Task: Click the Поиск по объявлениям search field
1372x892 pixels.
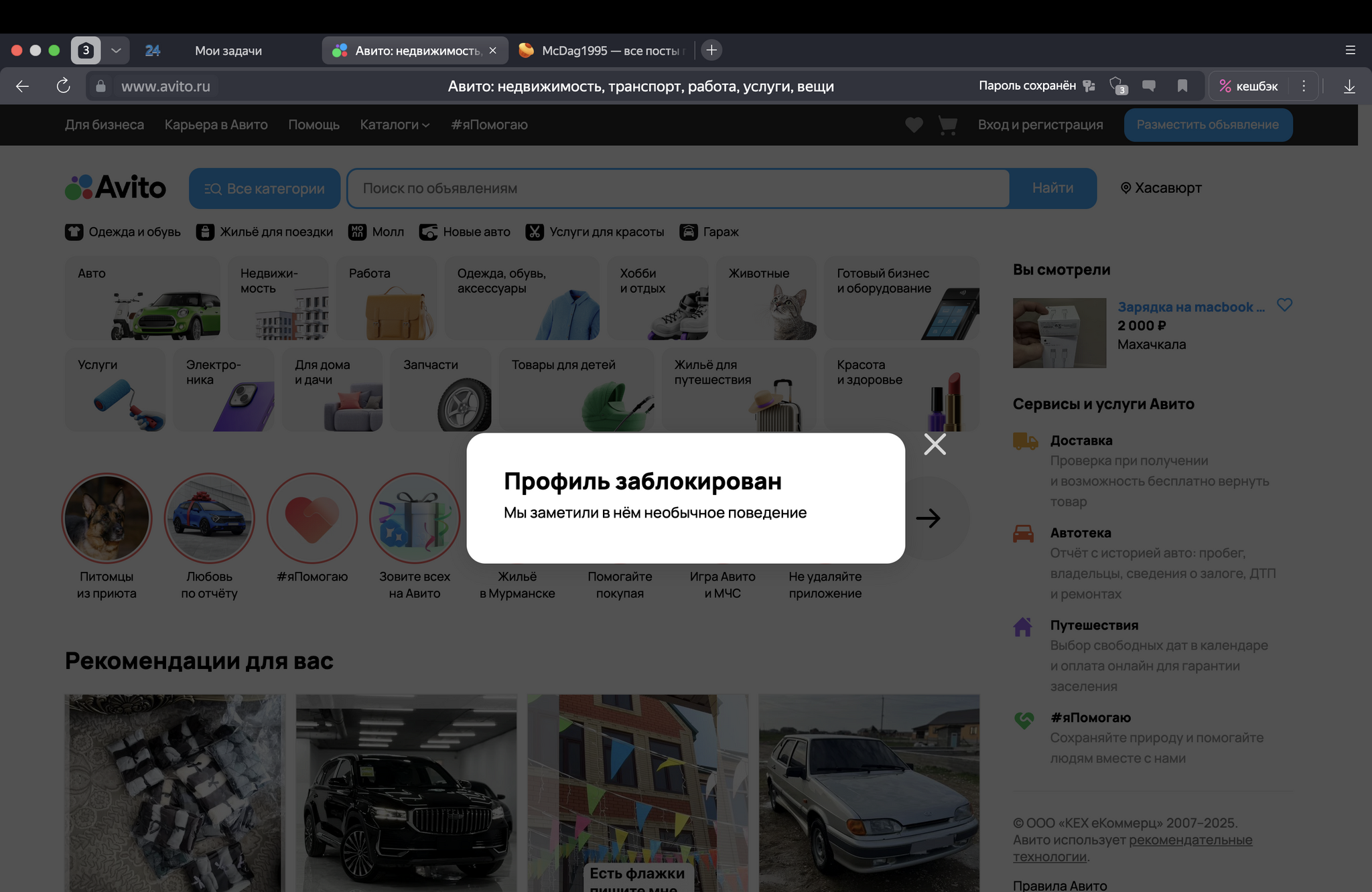Action: (x=677, y=188)
